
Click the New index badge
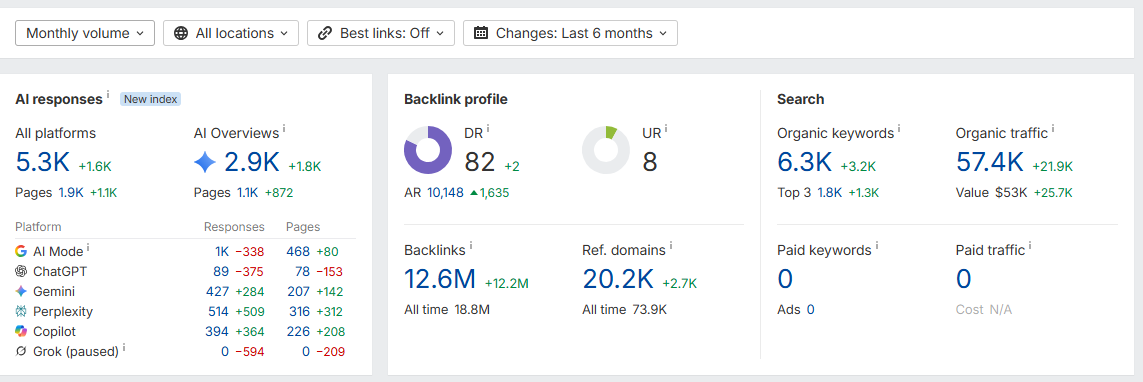click(x=150, y=99)
